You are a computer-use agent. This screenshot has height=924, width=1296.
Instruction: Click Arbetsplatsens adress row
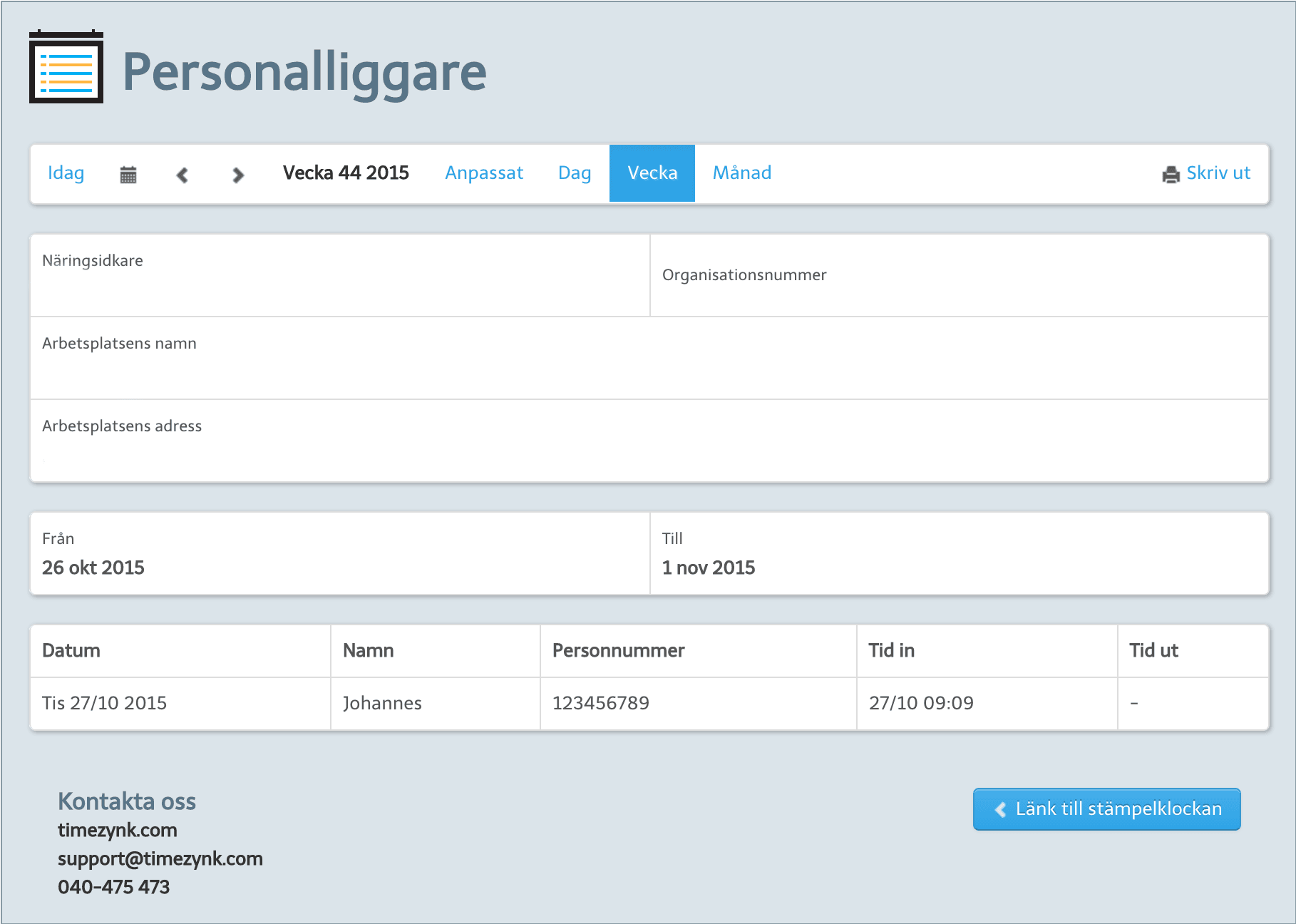649,441
